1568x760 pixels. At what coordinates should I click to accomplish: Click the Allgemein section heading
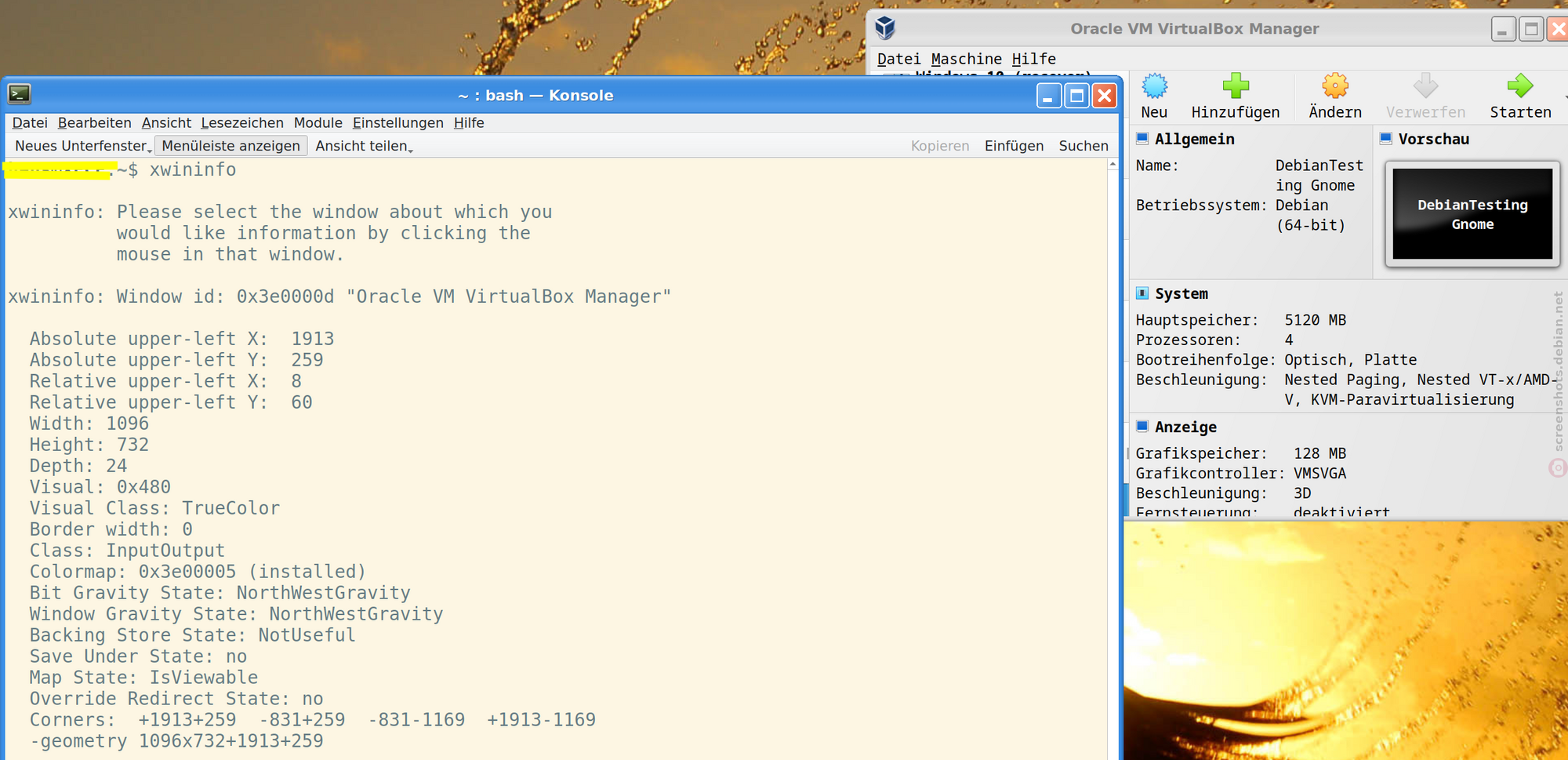pyautogui.click(x=1195, y=139)
